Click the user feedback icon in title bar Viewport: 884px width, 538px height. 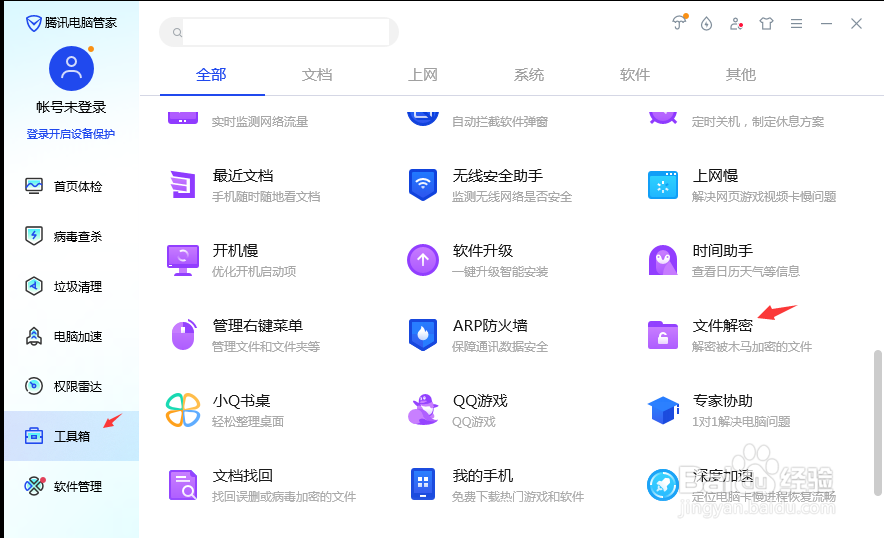click(x=736, y=24)
